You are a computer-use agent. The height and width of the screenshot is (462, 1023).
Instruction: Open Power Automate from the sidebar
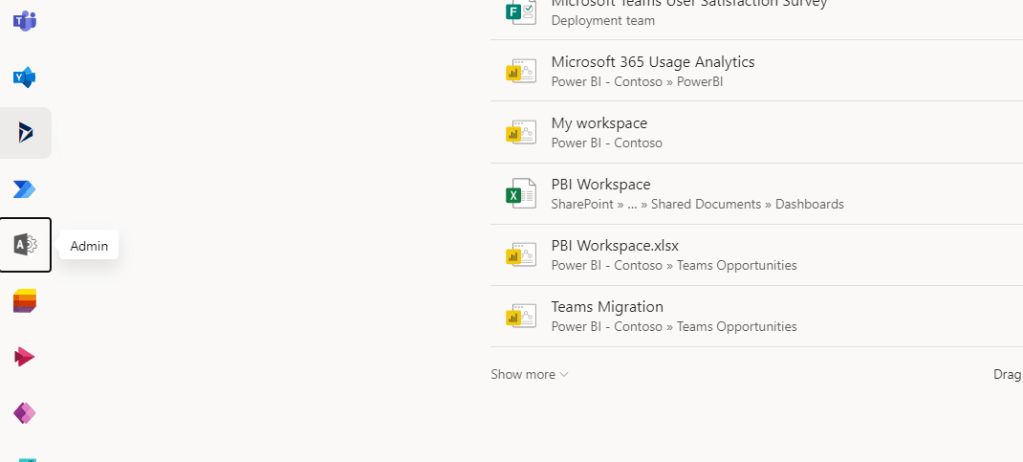25,189
